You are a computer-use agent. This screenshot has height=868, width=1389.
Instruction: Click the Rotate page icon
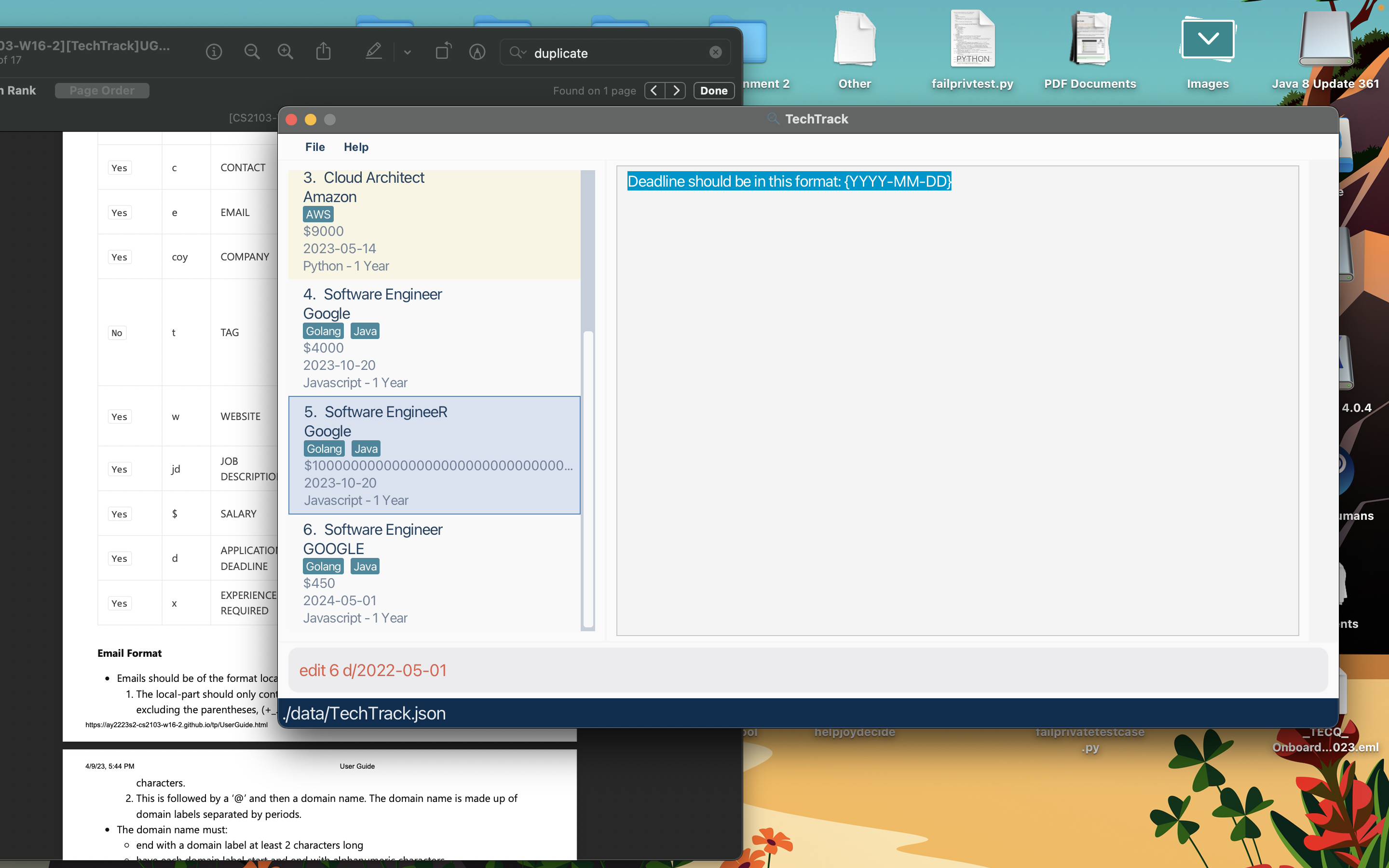443,52
